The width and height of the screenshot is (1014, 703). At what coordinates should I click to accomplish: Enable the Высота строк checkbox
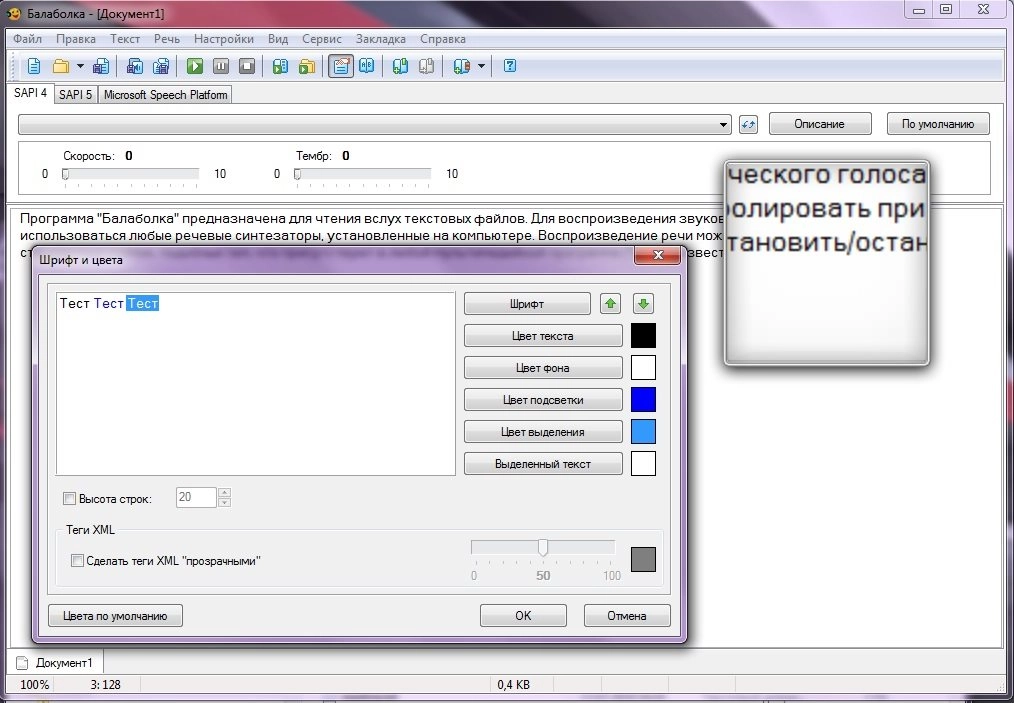69,499
